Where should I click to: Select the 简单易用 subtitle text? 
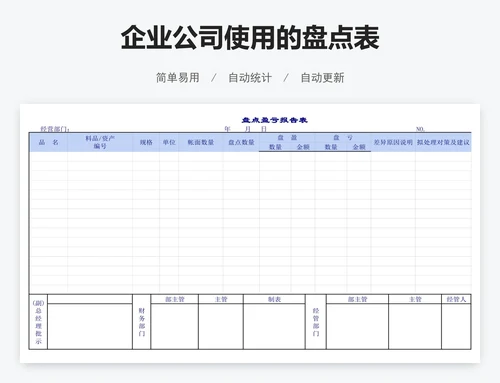coord(178,78)
